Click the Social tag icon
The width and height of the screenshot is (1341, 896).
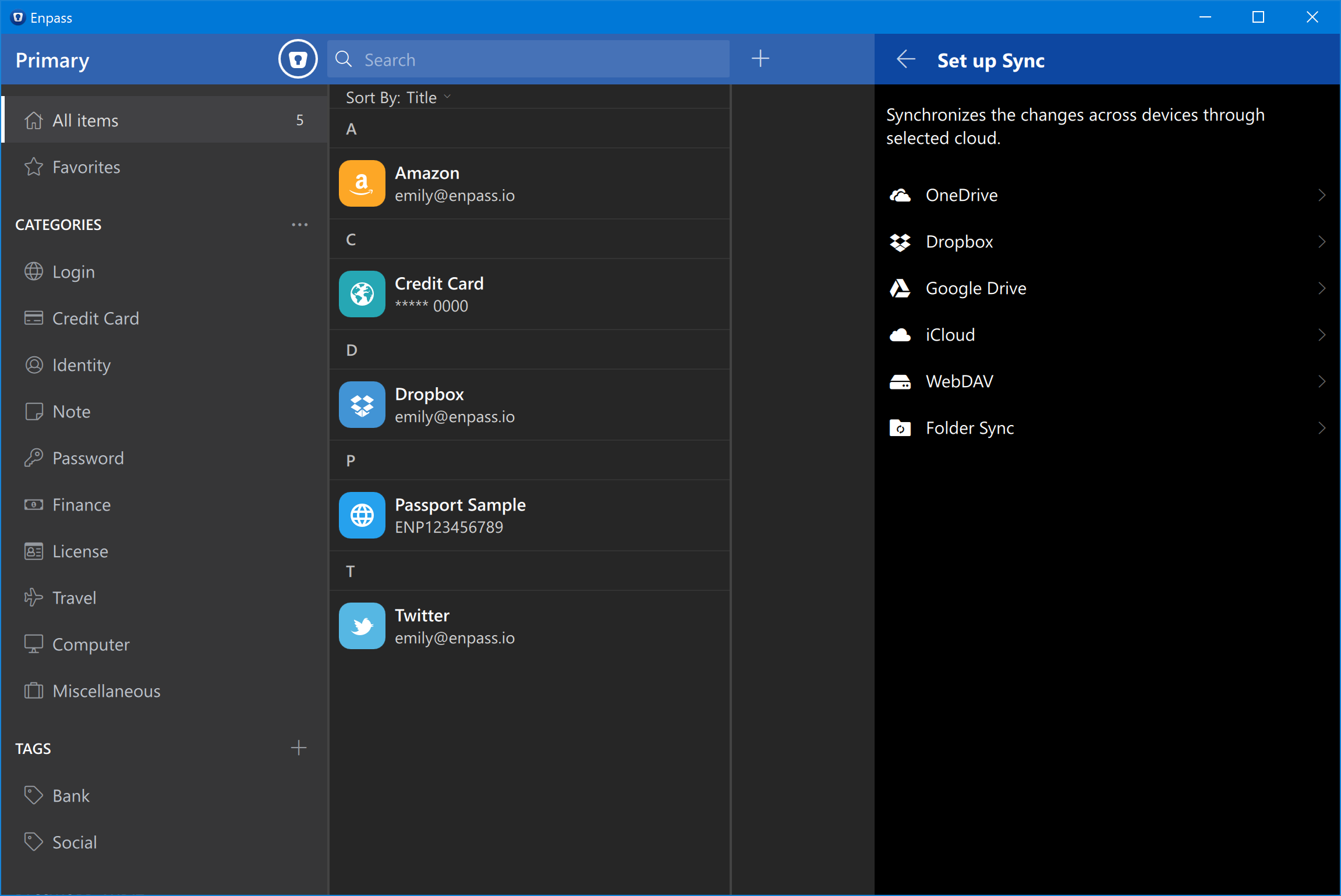pyautogui.click(x=34, y=841)
